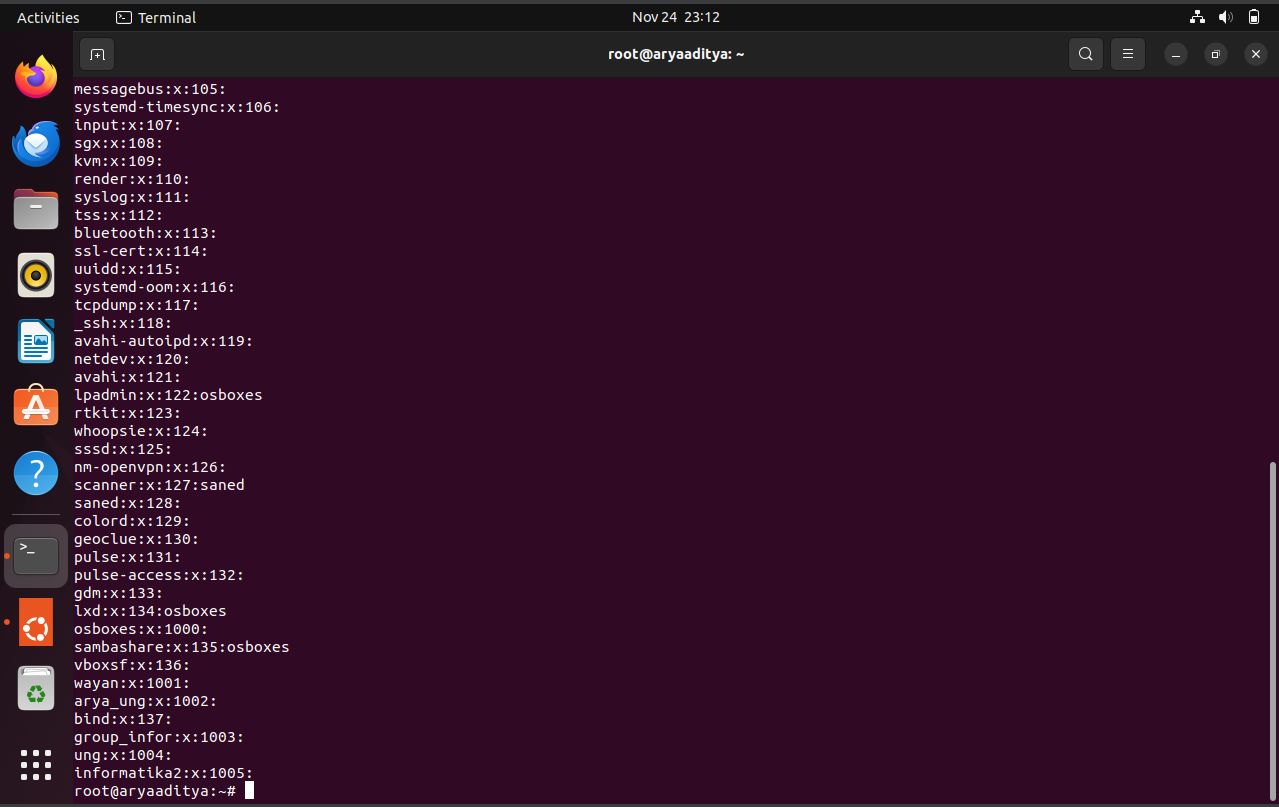Click the line geoclue:x:130:

pos(137,539)
